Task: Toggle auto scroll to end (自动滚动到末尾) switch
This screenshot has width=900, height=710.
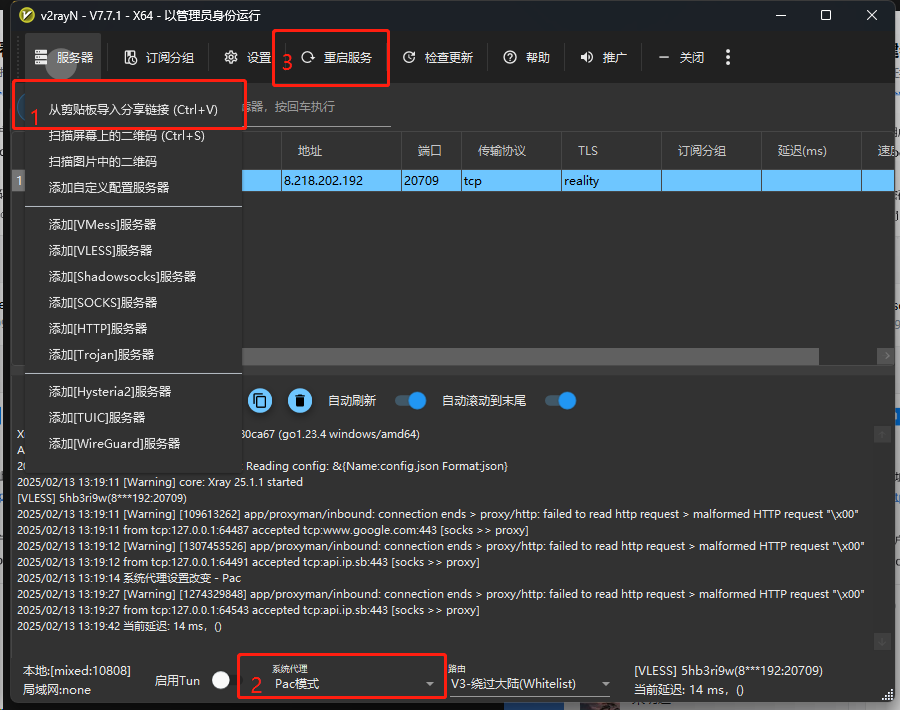Action: tap(560, 400)
